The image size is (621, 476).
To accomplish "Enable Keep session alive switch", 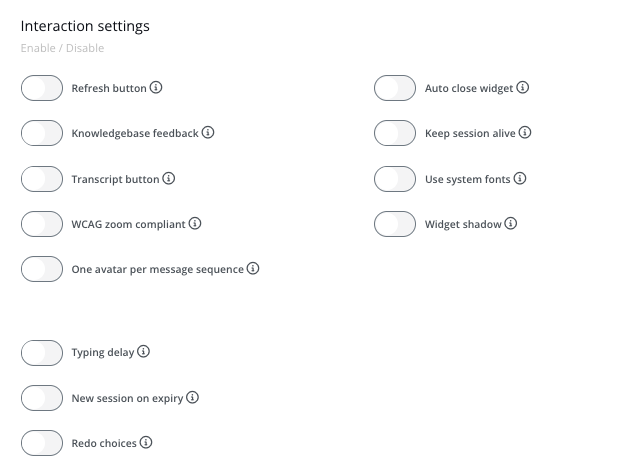I will click(x=395, y=133).
